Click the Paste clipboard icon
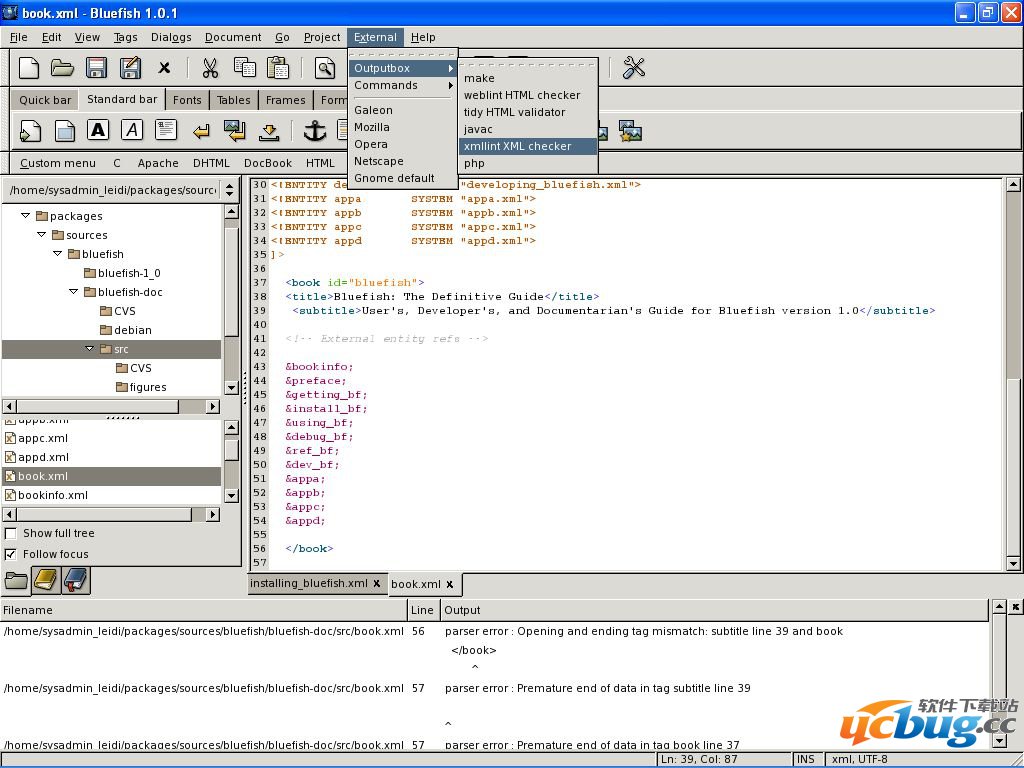Viewport: 1024px width, 768px height. (278, 68)
